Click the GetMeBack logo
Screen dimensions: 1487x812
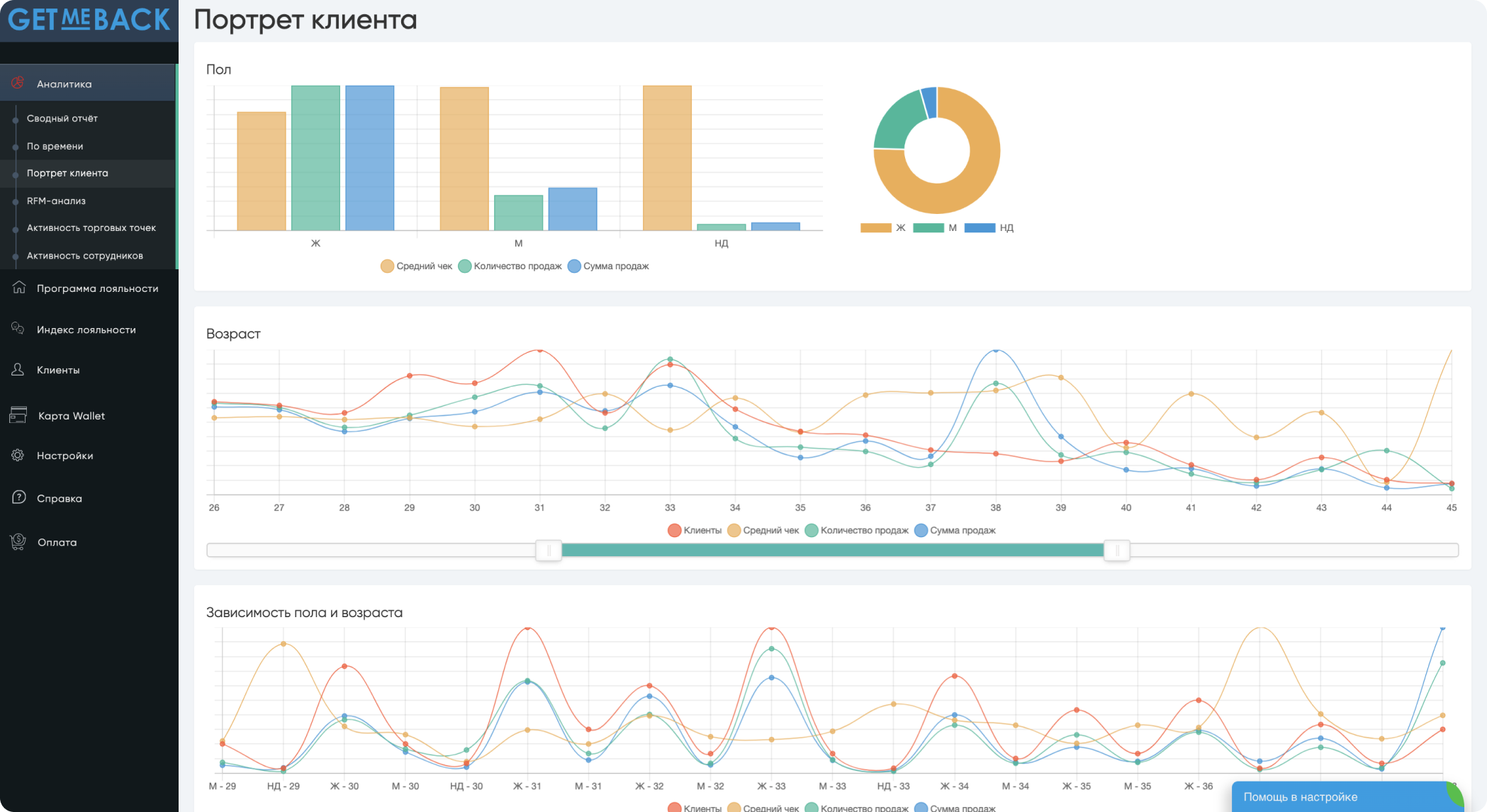pos(89,20)
